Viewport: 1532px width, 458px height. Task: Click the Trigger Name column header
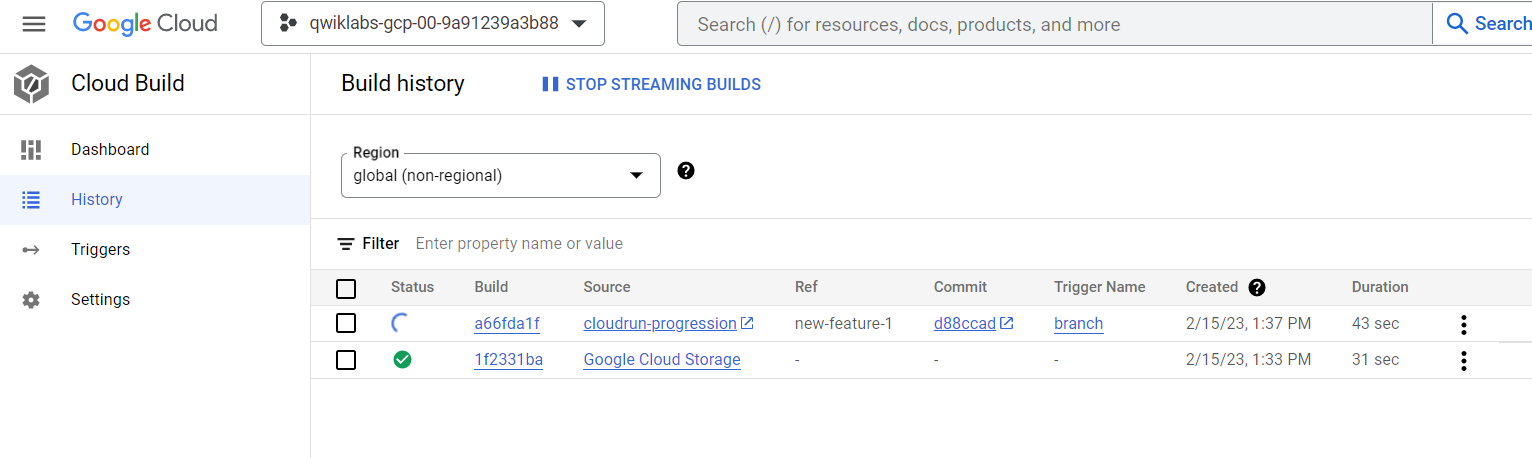point(1100,287)
